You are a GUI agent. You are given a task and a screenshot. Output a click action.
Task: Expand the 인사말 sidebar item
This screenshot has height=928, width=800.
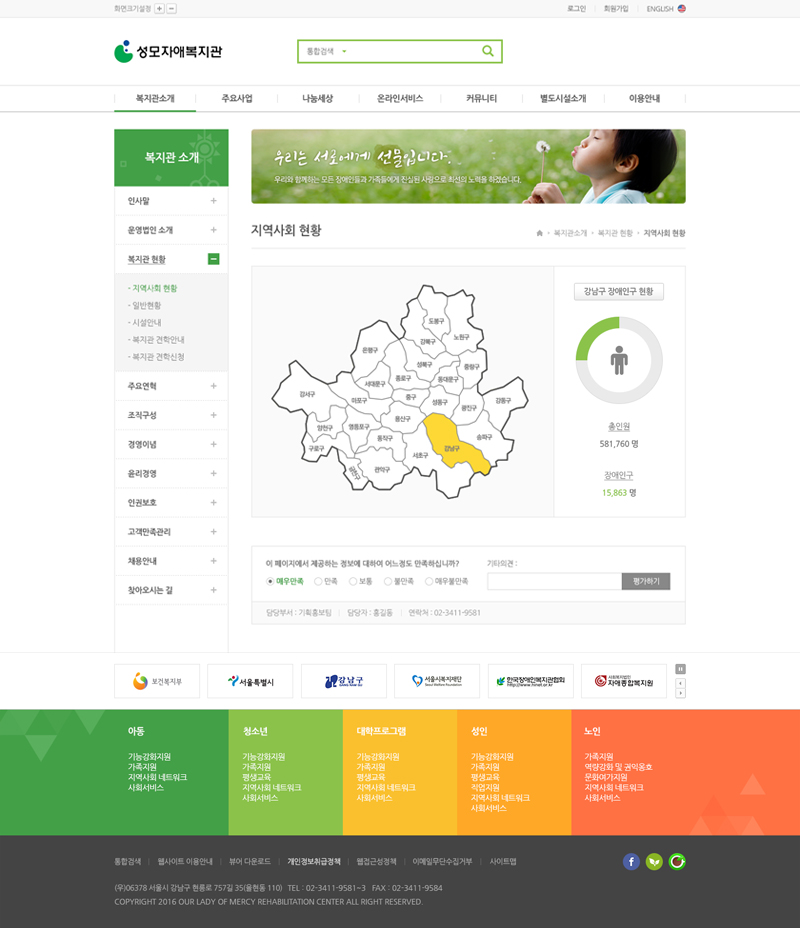tap(213, 201)
